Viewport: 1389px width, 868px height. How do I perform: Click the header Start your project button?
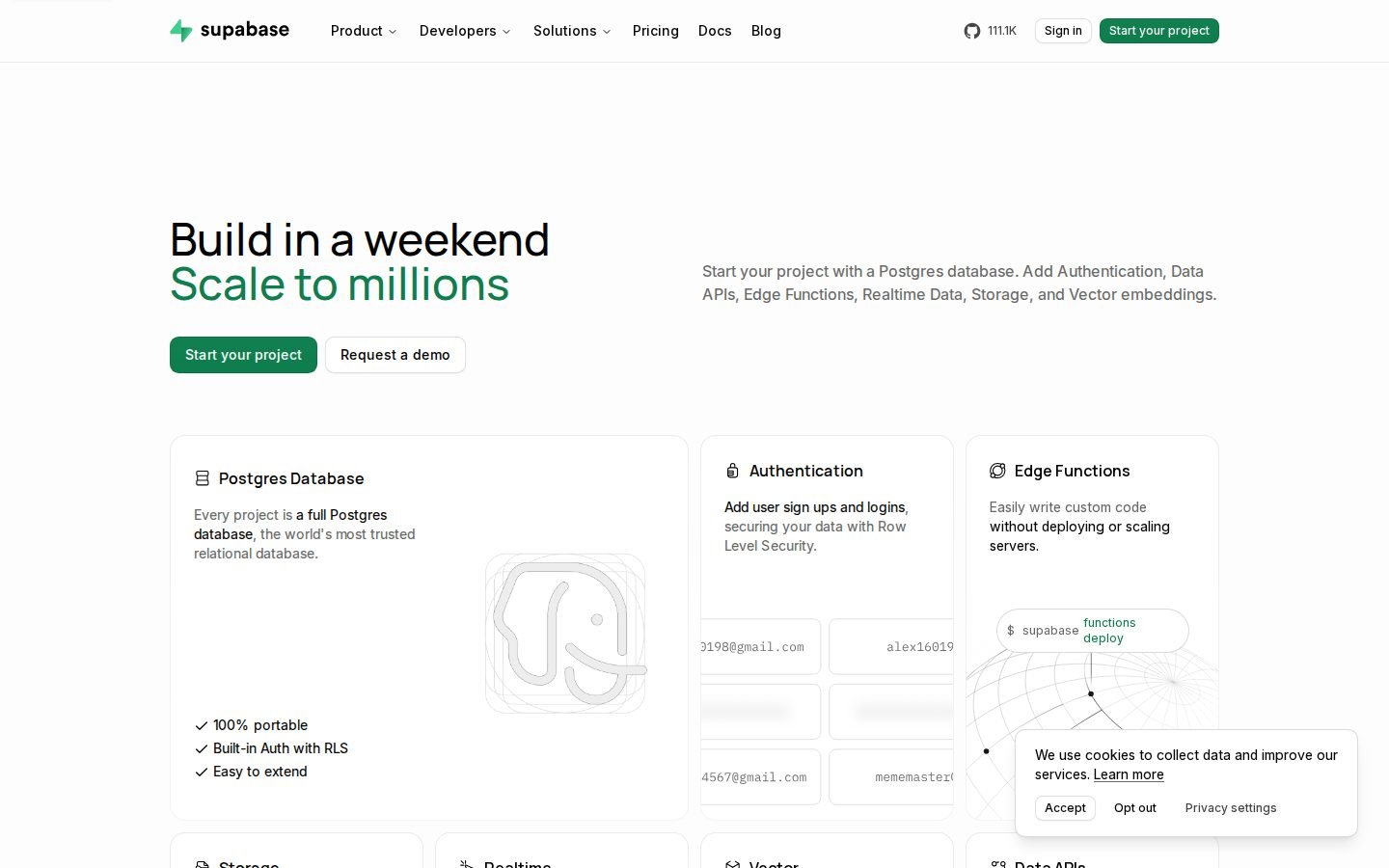click(1159, 31)
